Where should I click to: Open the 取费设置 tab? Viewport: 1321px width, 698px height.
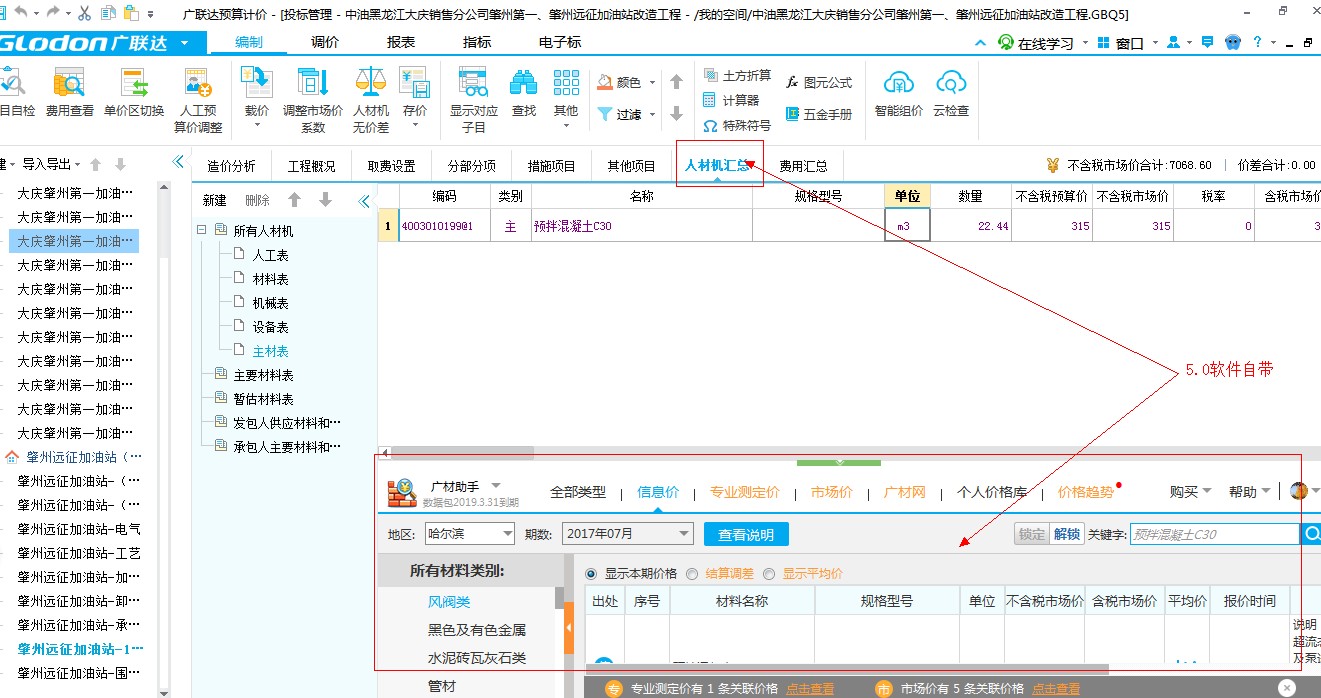pos(391,166)
